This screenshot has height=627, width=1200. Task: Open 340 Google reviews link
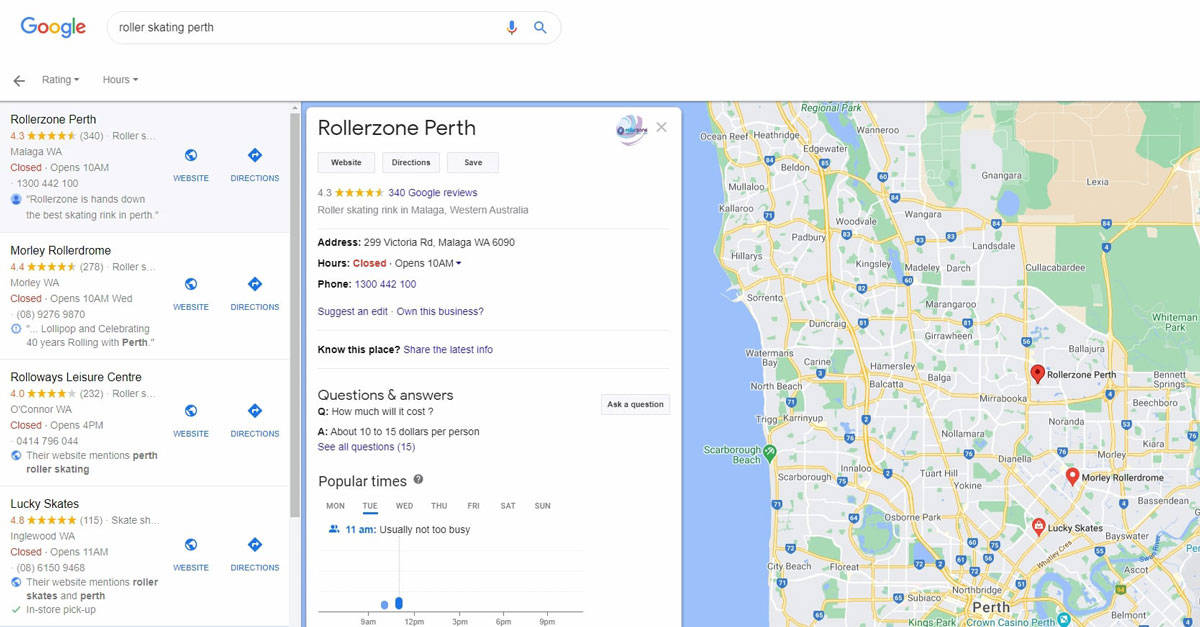(x=433, y=192)
